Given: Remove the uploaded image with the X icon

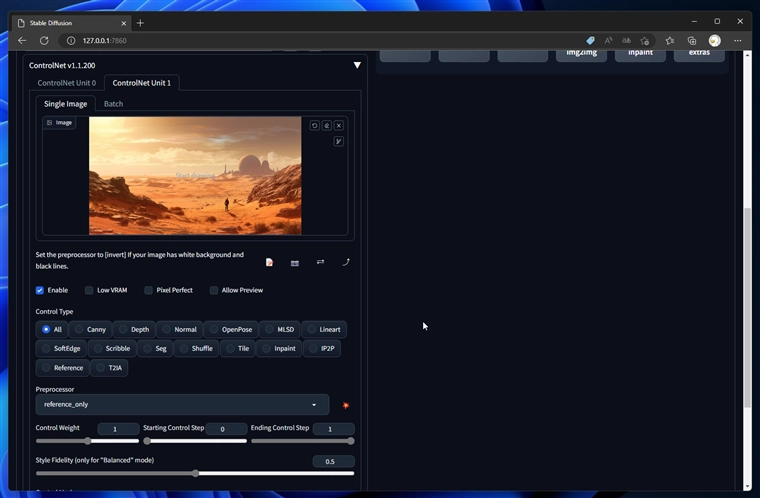Looking at the screenshot, I should coord(339,125).
